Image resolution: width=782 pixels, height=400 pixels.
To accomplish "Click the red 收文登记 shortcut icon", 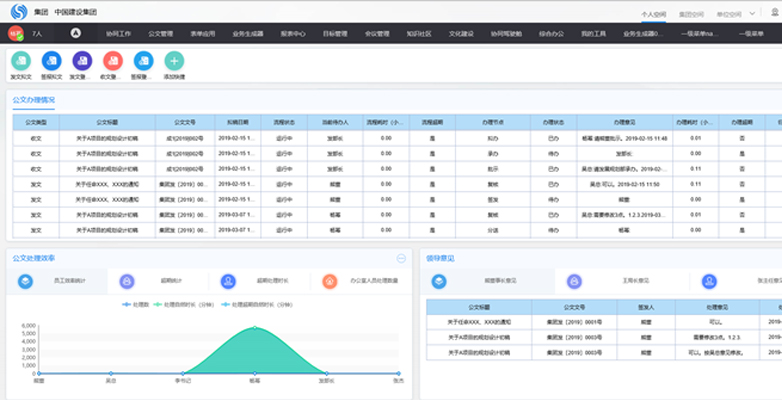I will [113, 61].
